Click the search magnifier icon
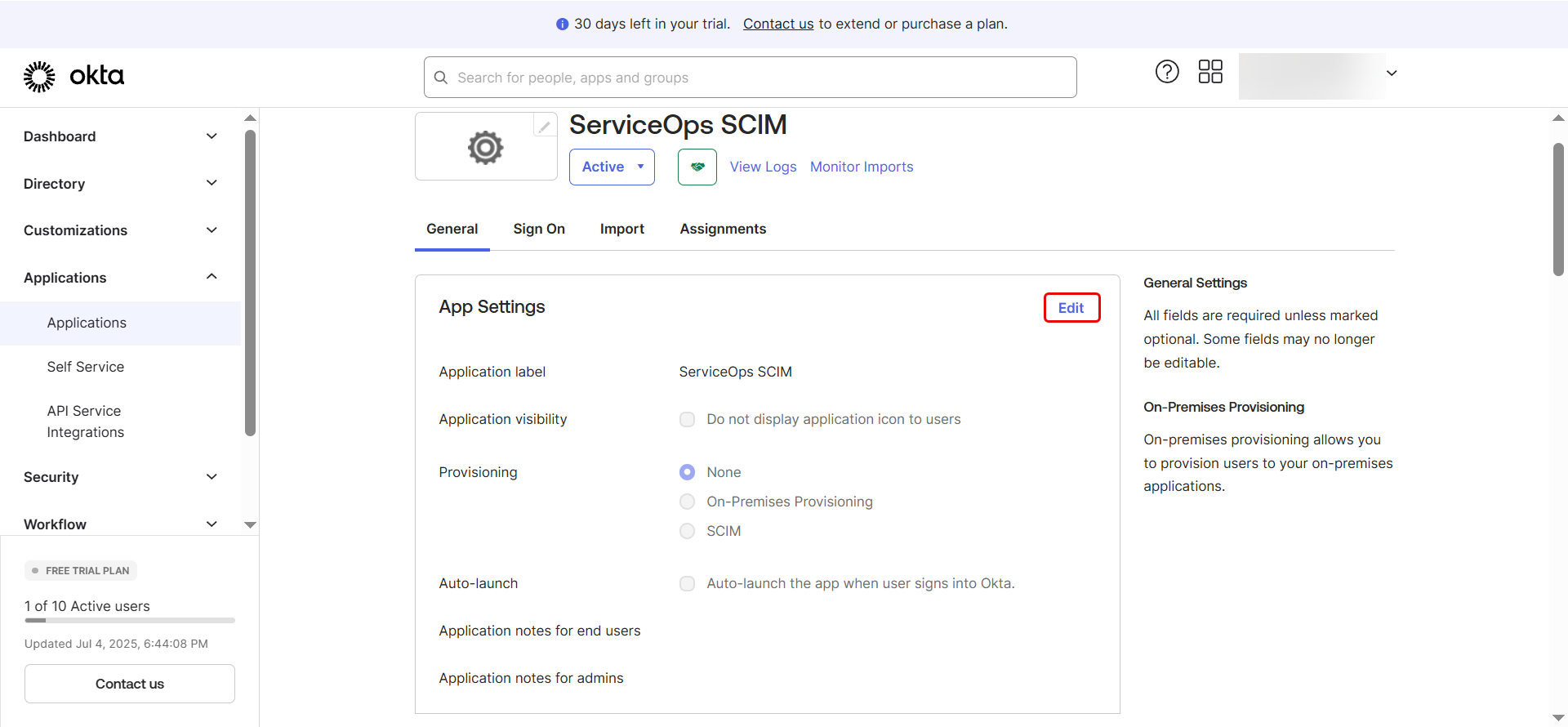The width and height of the screenshot is (1568, 727). pos(441,78)
